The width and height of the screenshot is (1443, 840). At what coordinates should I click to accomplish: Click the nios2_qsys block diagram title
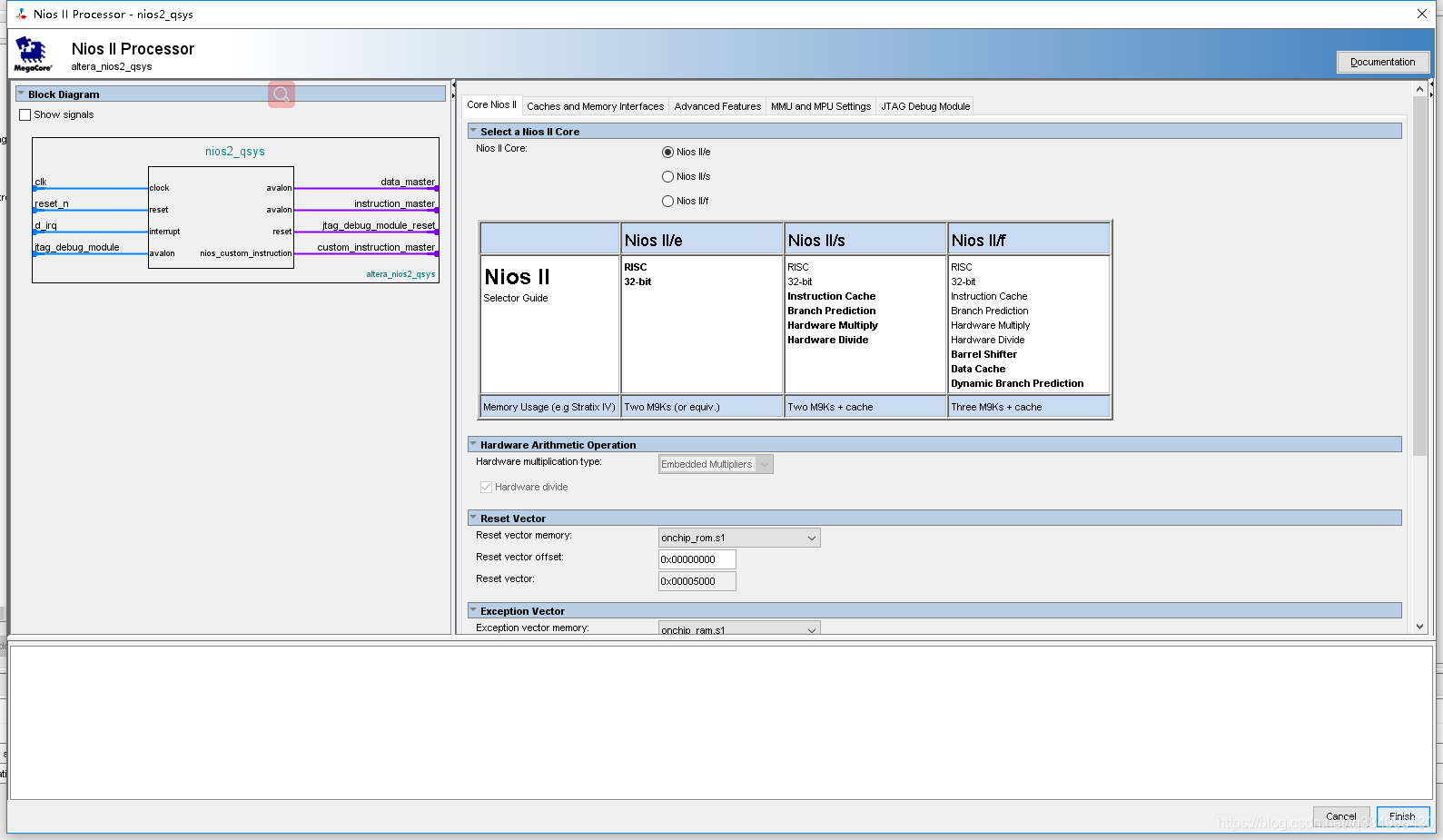(x=235, y=152)
